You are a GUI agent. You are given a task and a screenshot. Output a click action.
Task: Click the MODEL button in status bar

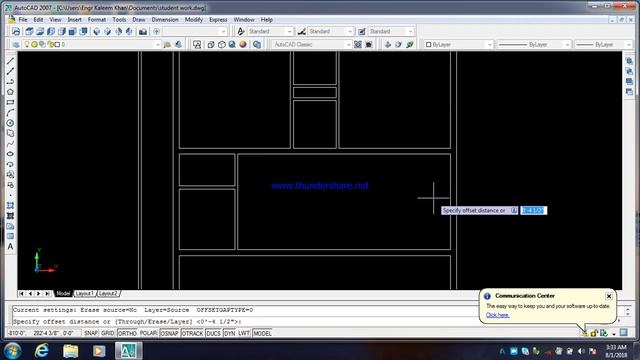[x=262, y=333]
